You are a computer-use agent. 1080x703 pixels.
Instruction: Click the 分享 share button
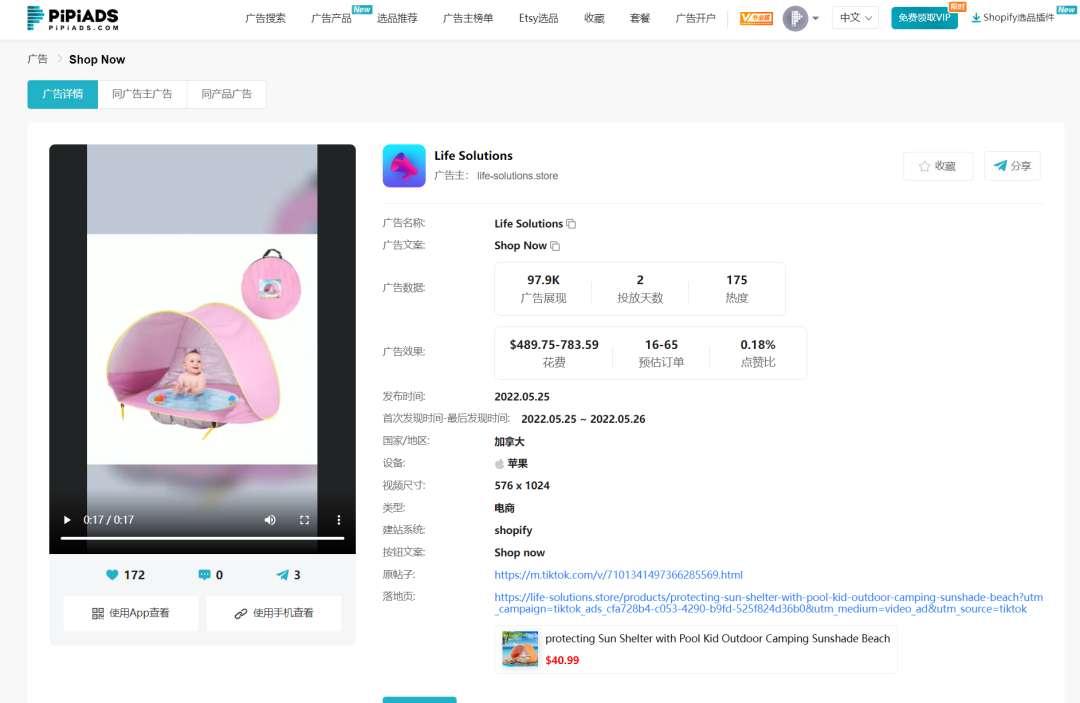click(1012, 166)
